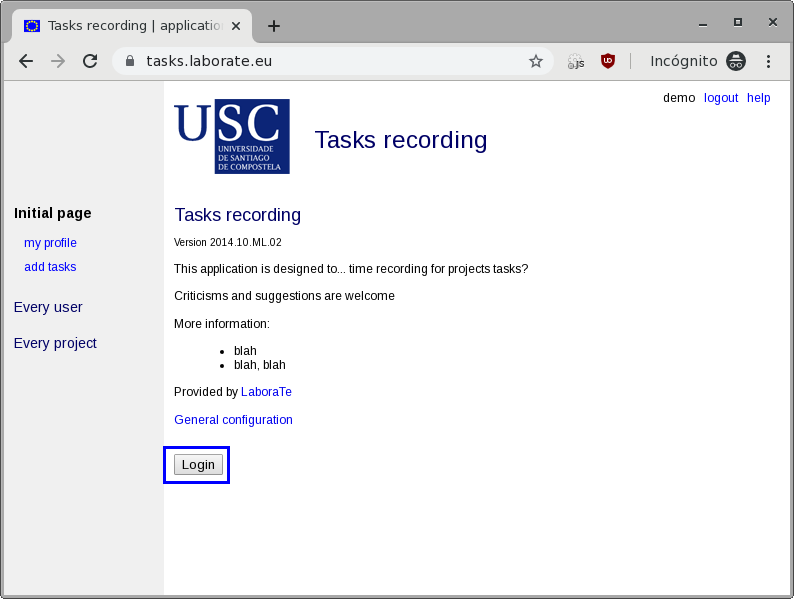Click the Incógnito profile icon
This screenshot has height=599, width=794.
[x=736, y=61]
